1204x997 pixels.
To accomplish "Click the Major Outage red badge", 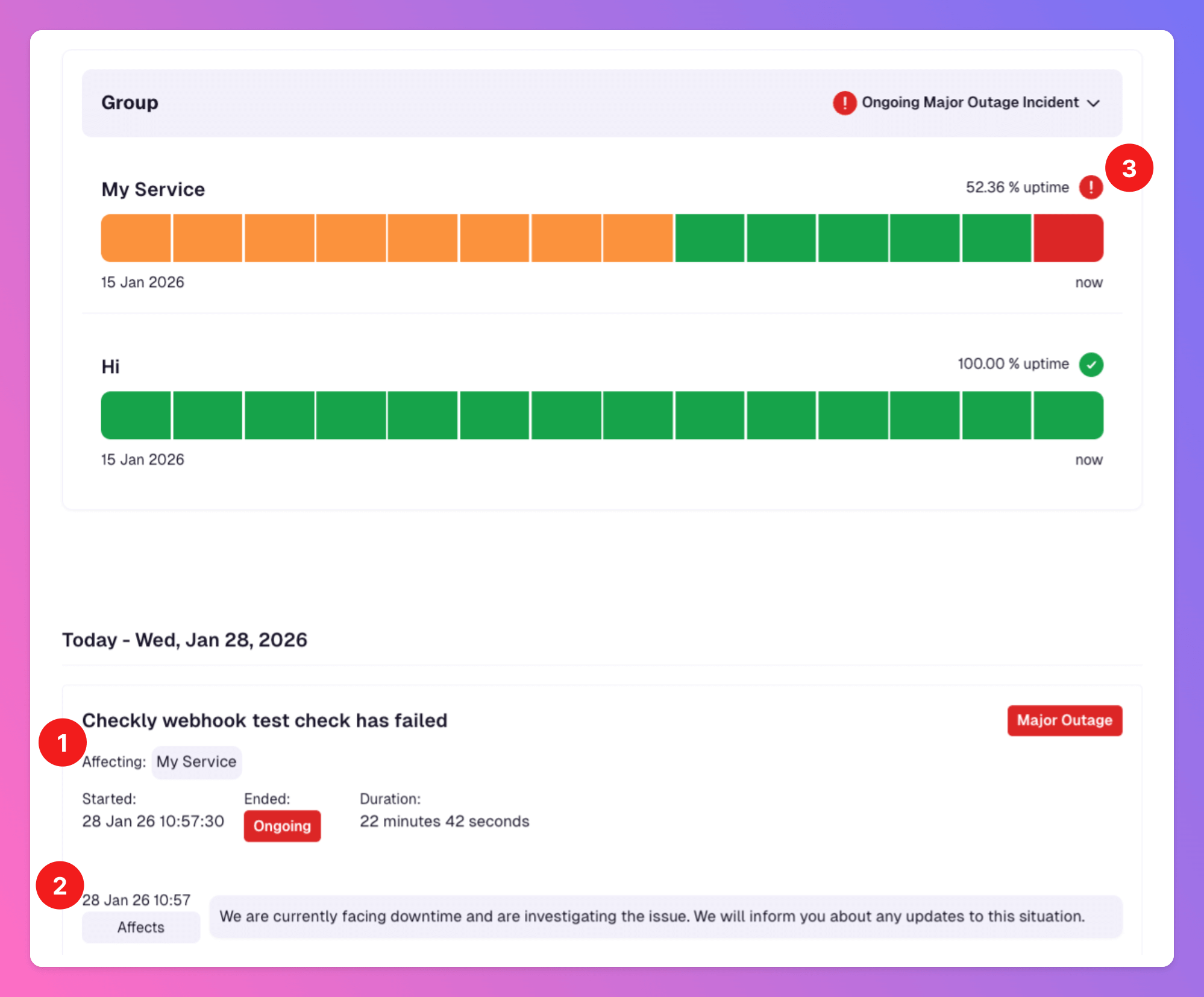I will point(1064,720).
